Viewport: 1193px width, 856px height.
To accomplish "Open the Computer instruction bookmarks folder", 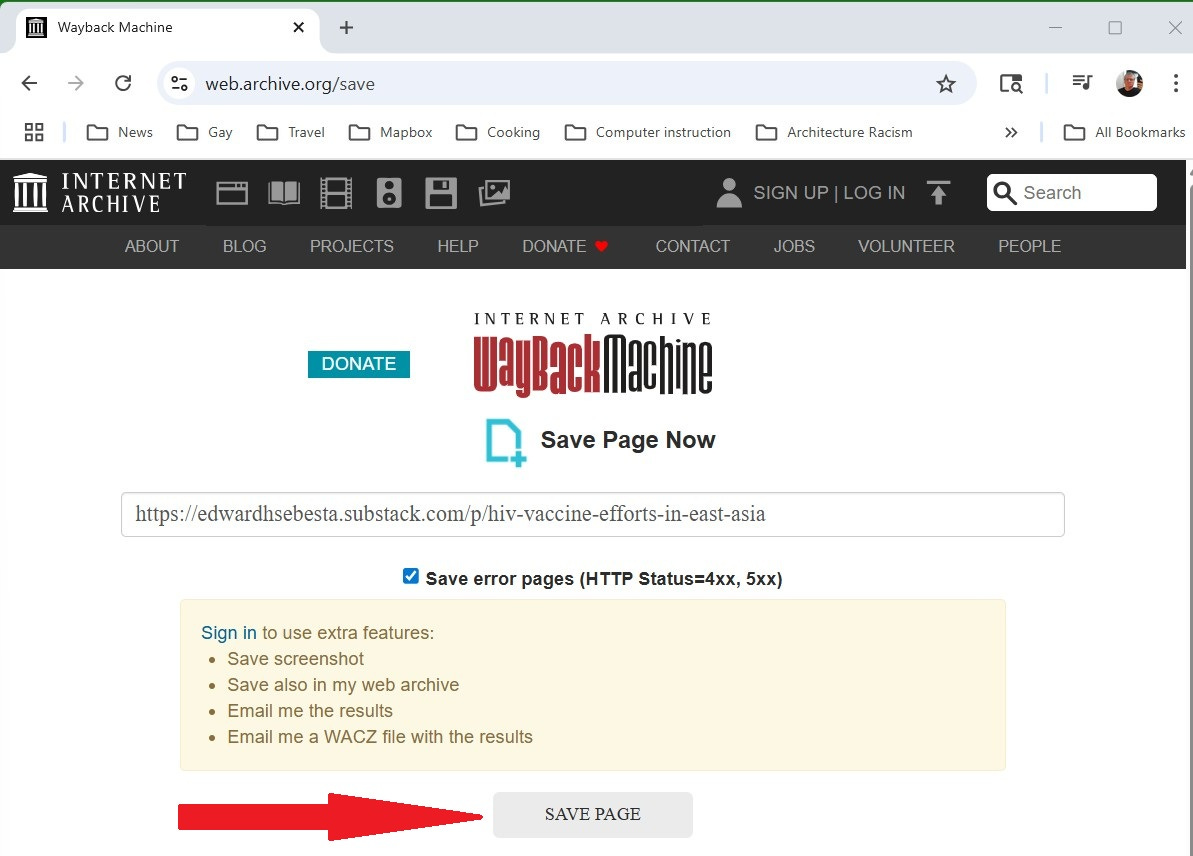I will (x=647, y=132).
